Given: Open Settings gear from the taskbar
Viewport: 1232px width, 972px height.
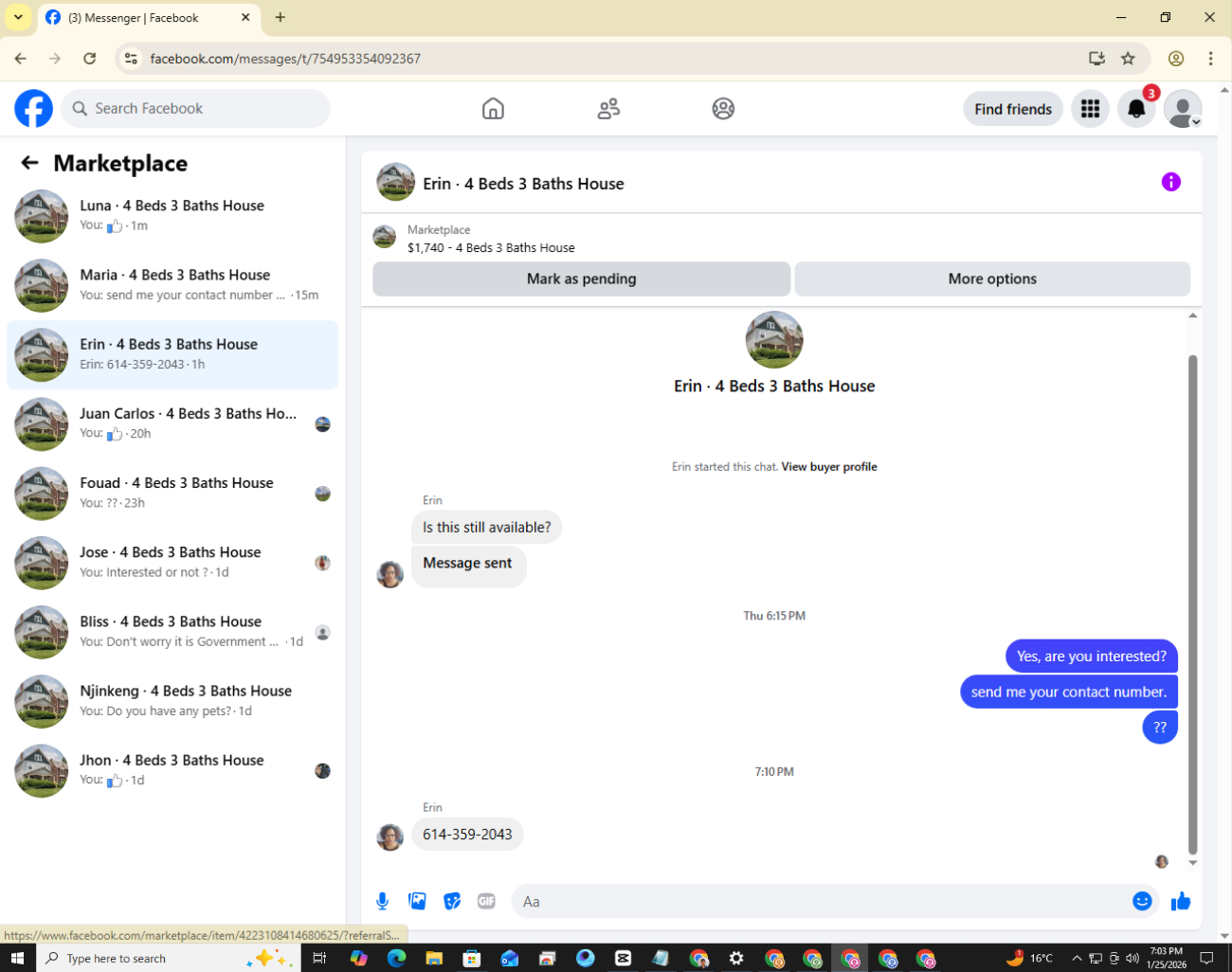Looking at the screenshot, I should (736, 958).
